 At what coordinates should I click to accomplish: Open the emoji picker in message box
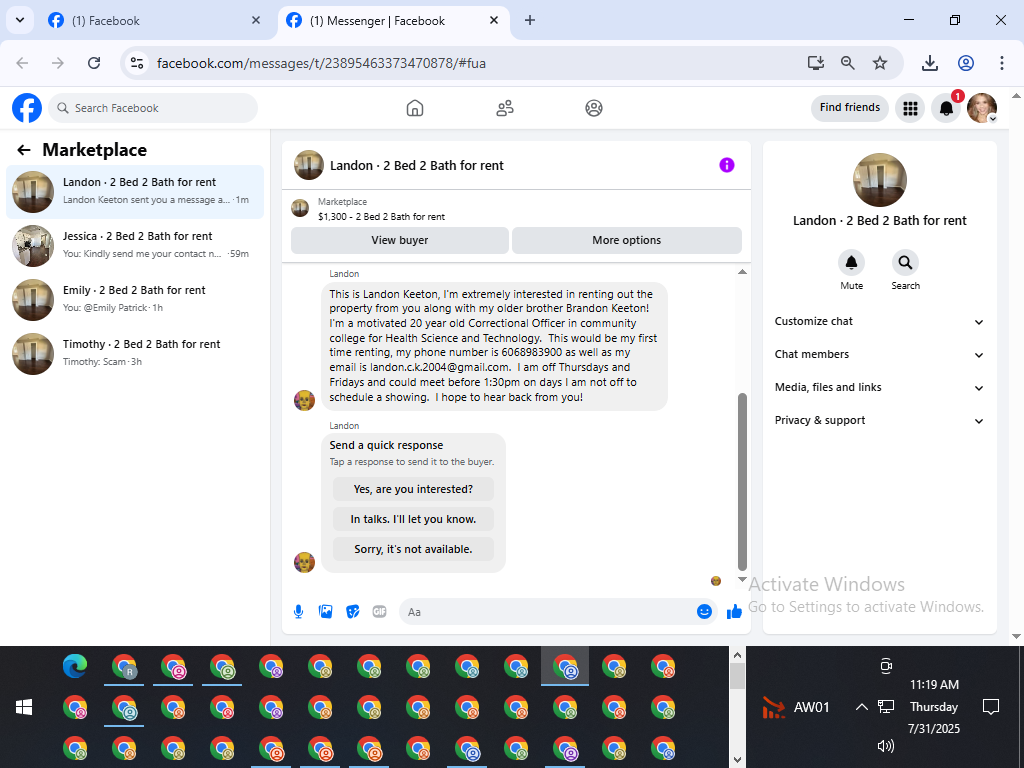click(x=704, y=612)
